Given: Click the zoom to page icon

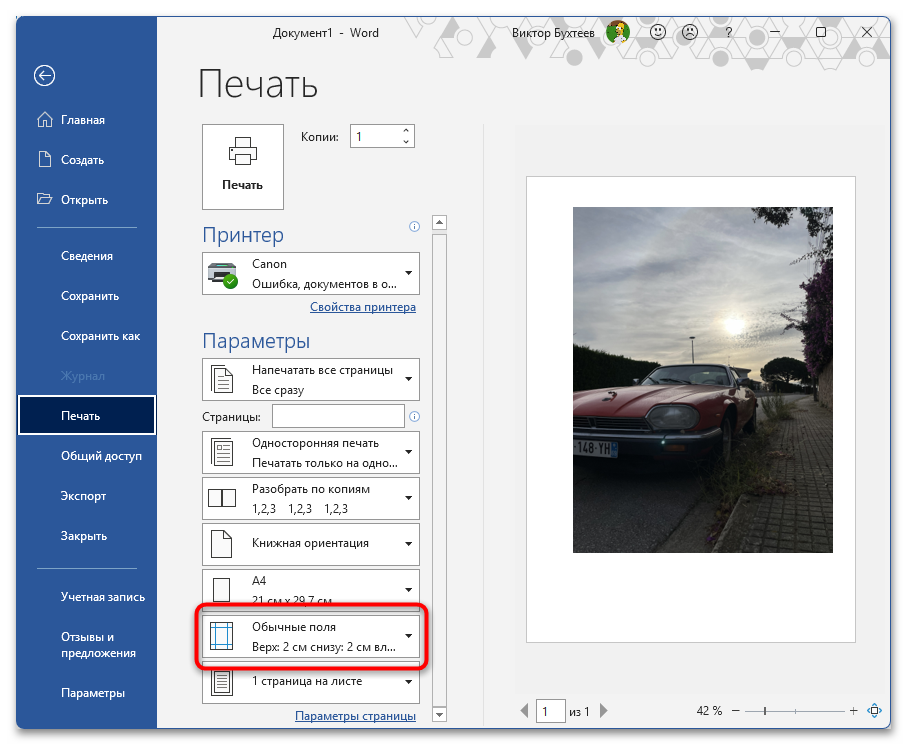Looking at the screenshot, I should point(875,711).
